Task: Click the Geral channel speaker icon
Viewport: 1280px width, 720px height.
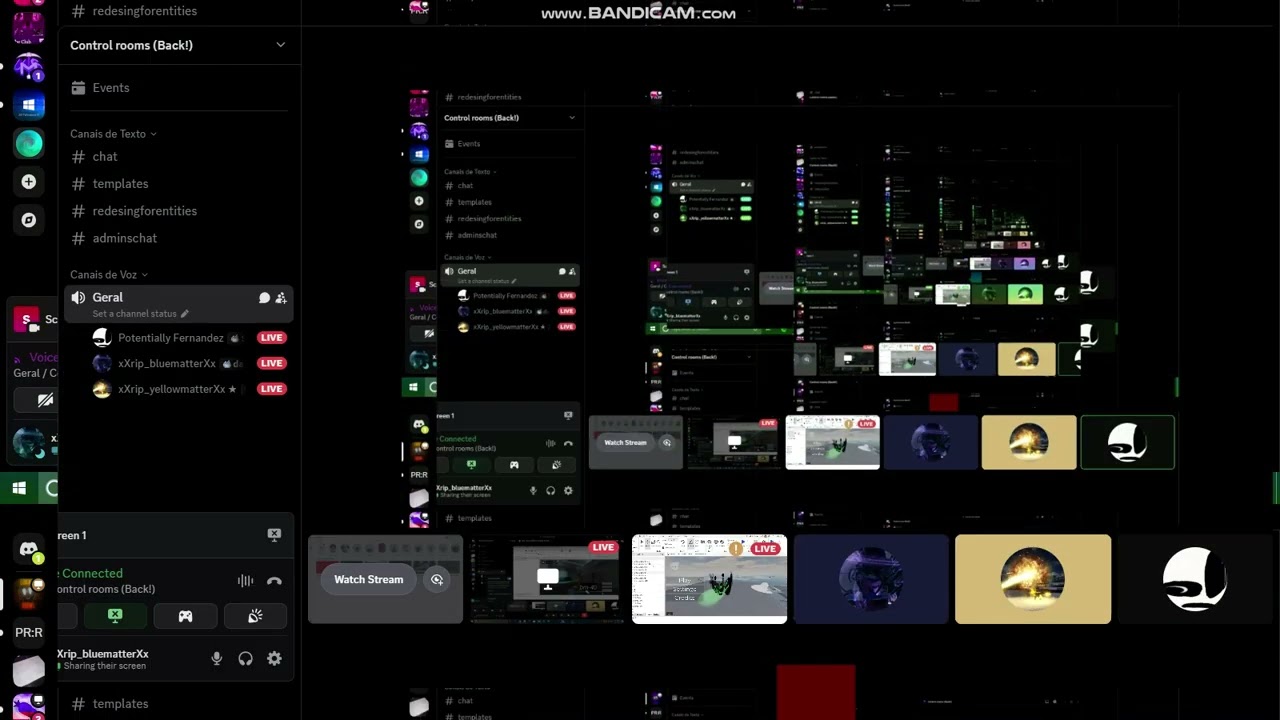Action: click(x=78, y=298)
